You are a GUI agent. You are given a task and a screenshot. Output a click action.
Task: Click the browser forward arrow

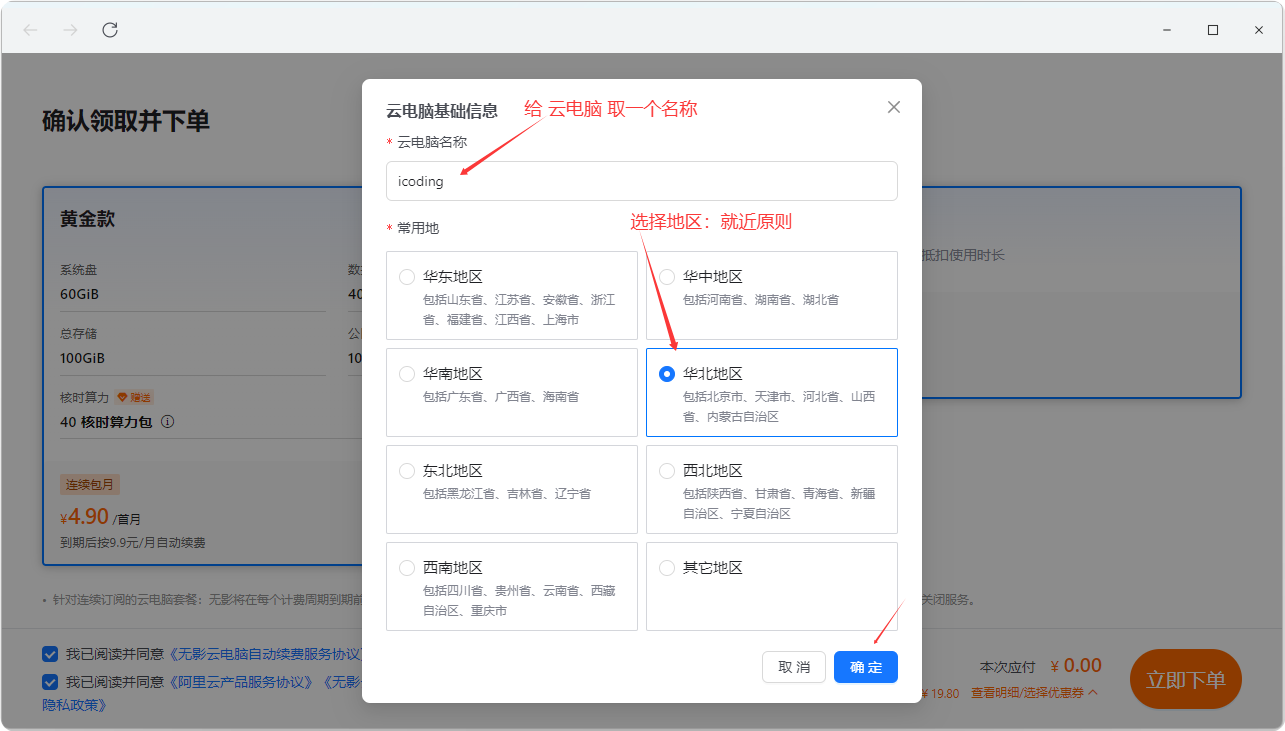(70, 30)
